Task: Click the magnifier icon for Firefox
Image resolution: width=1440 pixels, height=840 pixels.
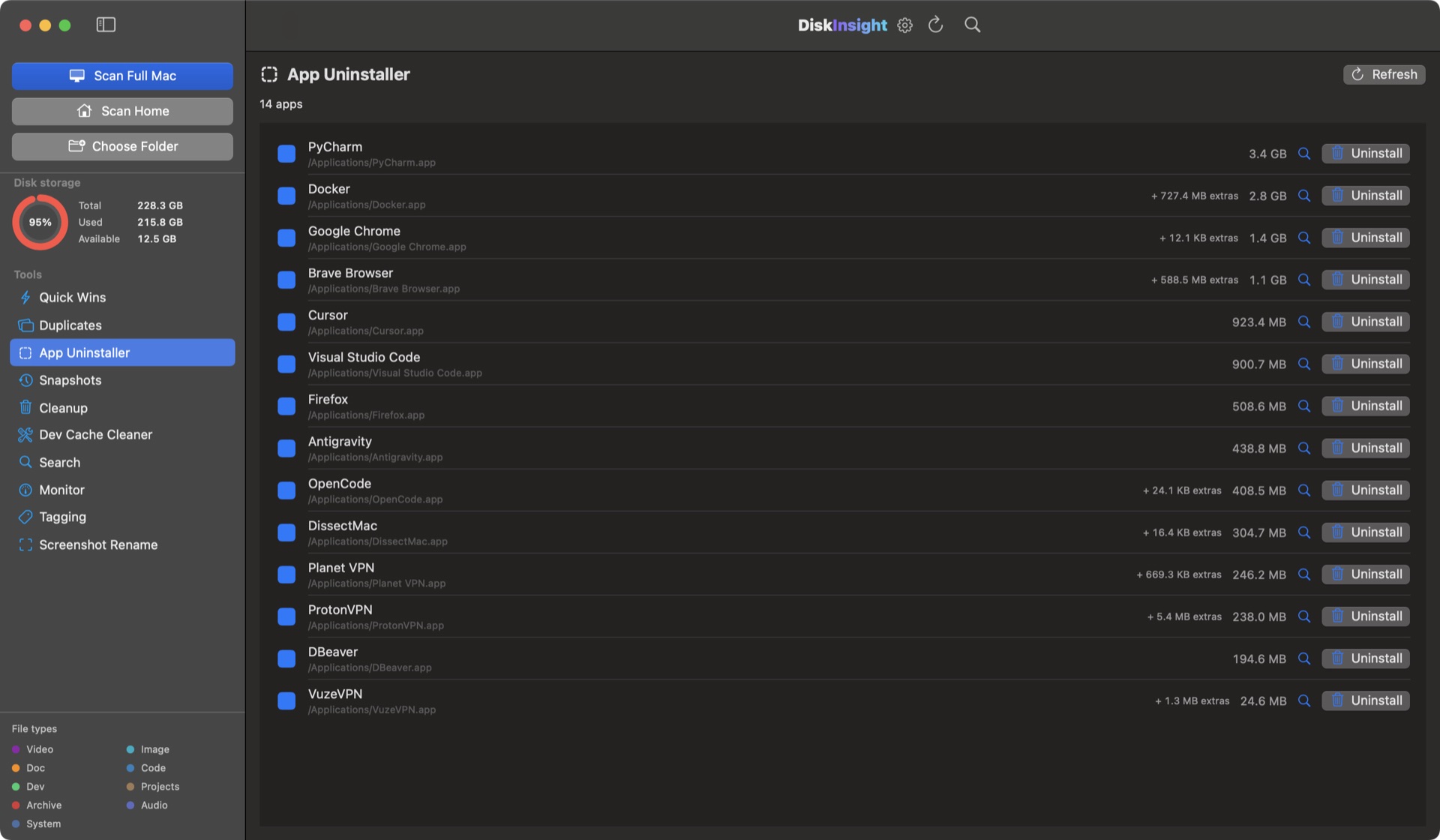Action: click(x=1304, y=406)
